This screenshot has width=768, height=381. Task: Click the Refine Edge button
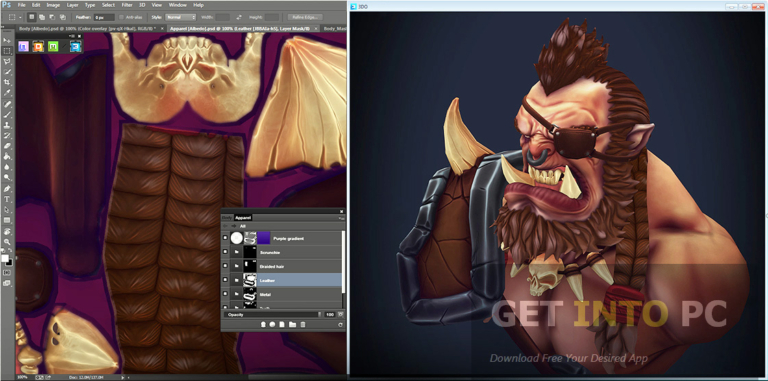click(x=305, y=17)
